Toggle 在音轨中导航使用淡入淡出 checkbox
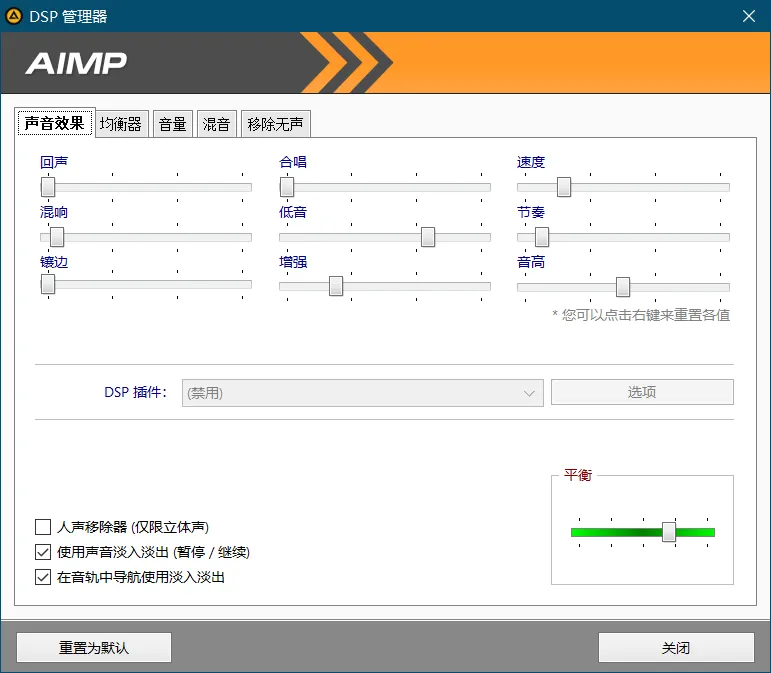The height and width of the screenshot is (673, 771). pos(43,577)
